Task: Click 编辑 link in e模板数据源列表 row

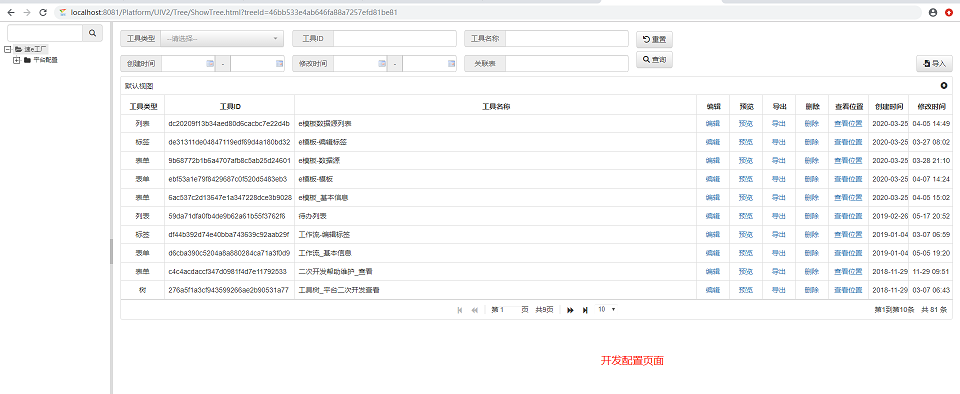Action: pos(713,124)
